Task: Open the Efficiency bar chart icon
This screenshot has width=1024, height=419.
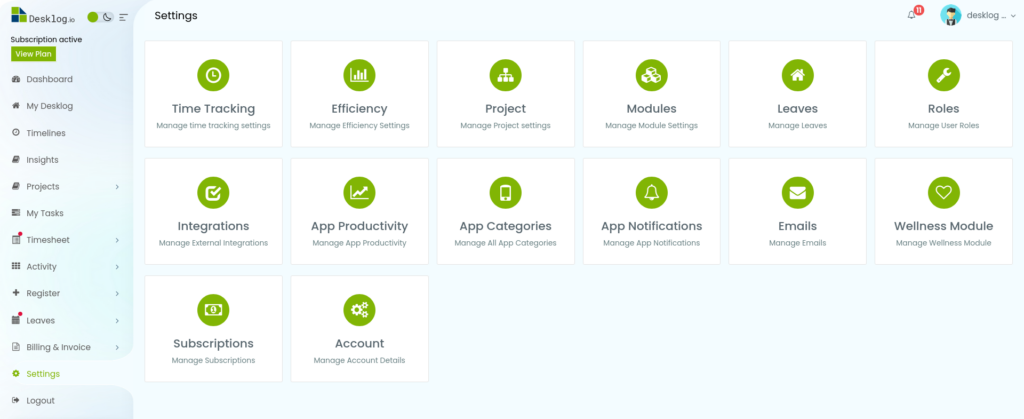Action: click(x=359, y=75)
